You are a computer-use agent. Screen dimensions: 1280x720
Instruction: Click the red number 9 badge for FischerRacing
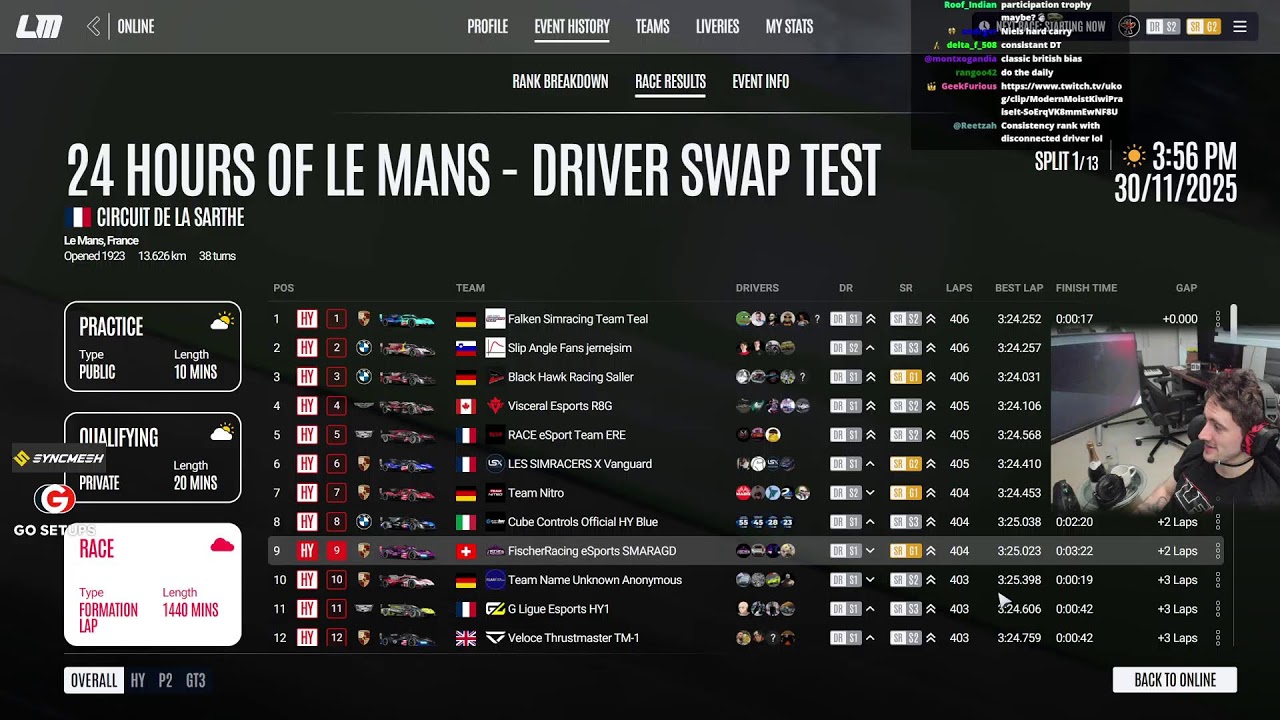click(x=336, y=551)
